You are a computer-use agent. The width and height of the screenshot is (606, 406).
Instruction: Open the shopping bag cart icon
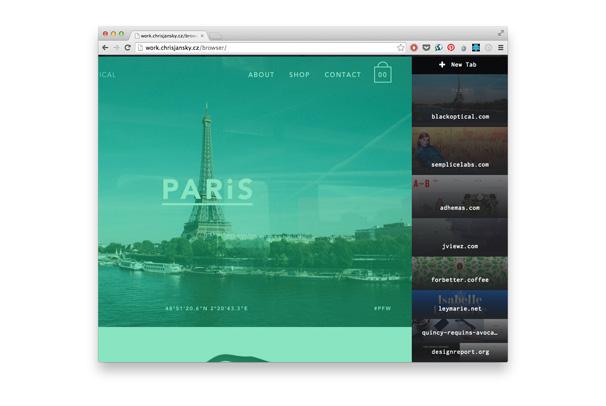click(x=383, y=74)
